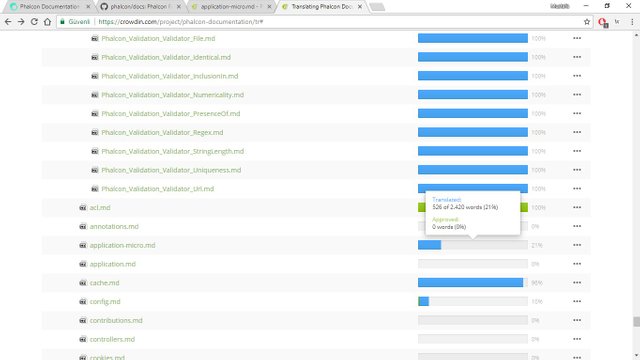Click file icon beside application-micro.md
This screenshot has width=640, height=360.
(83, 245)
